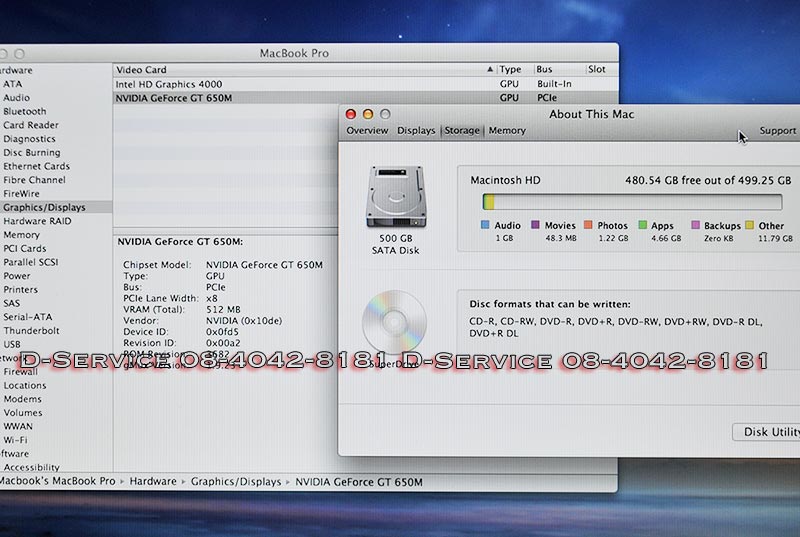Select NVIDIA GeForce GT 650M table row
800x537 pixels.
tap(365, 98)
